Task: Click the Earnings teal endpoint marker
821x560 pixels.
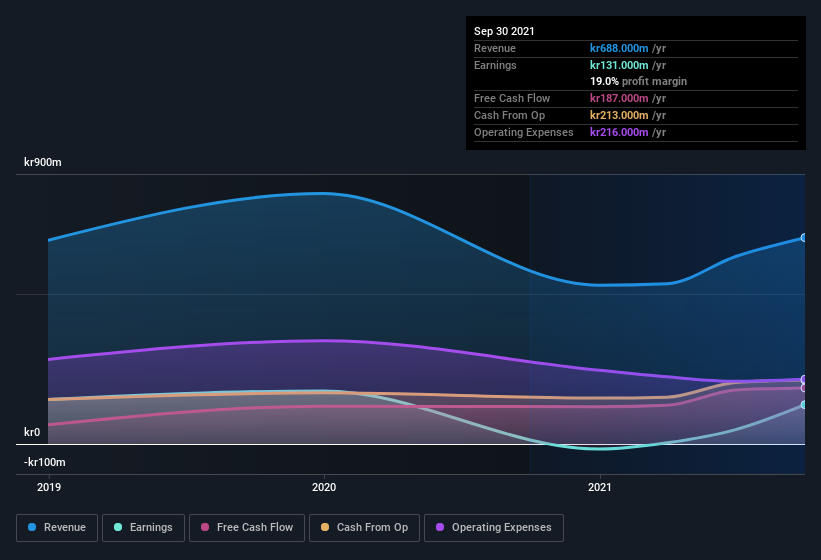Action: 804,405
